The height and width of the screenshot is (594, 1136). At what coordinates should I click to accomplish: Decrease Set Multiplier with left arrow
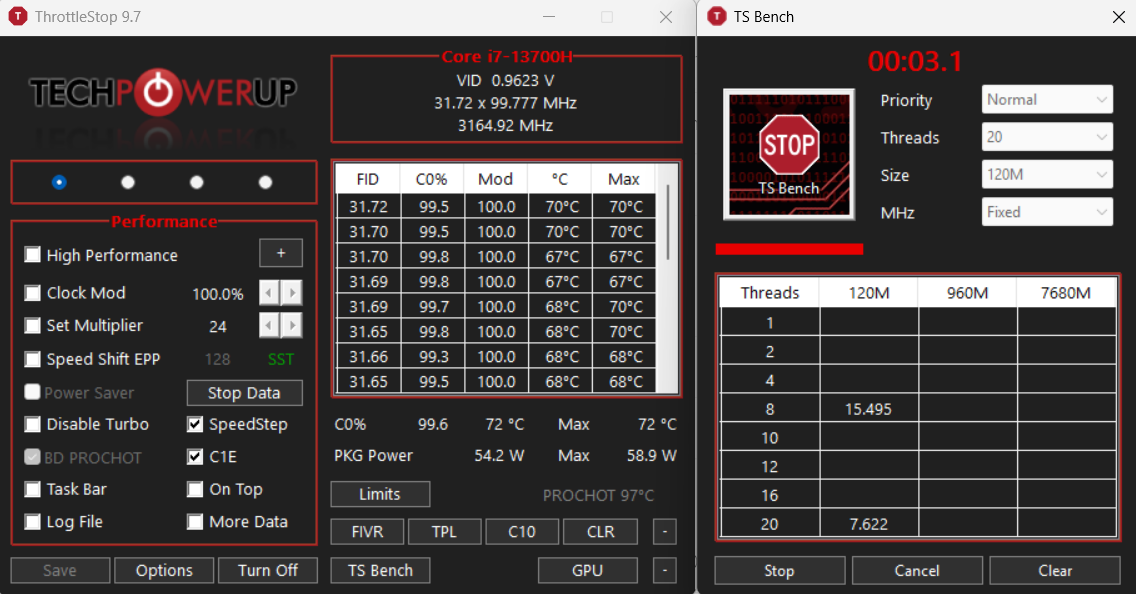point(270,325)
